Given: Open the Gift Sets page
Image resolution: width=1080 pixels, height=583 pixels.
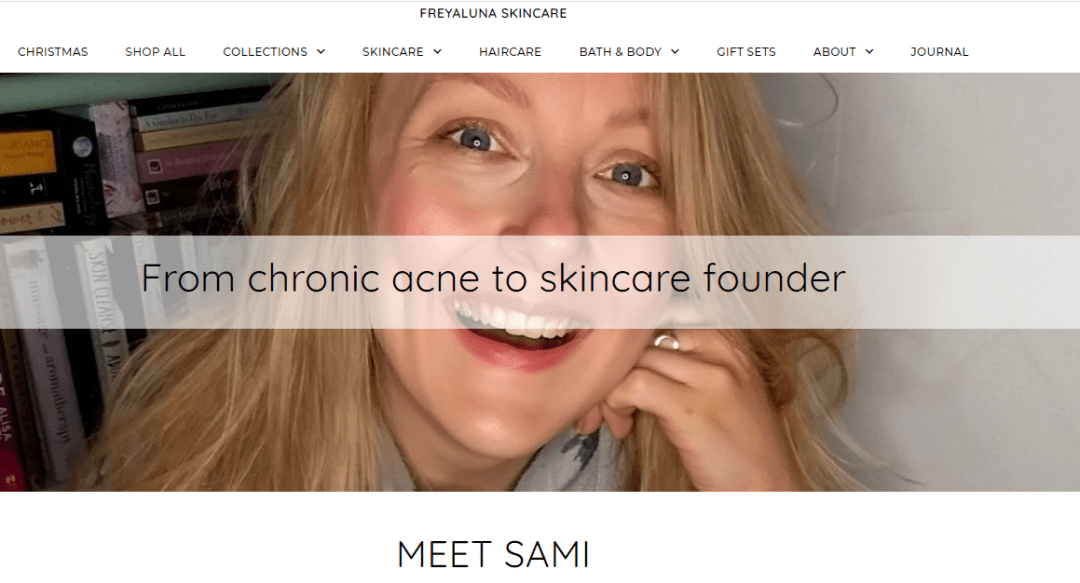Looking at the screenshot, I should (x=746, y=52).
